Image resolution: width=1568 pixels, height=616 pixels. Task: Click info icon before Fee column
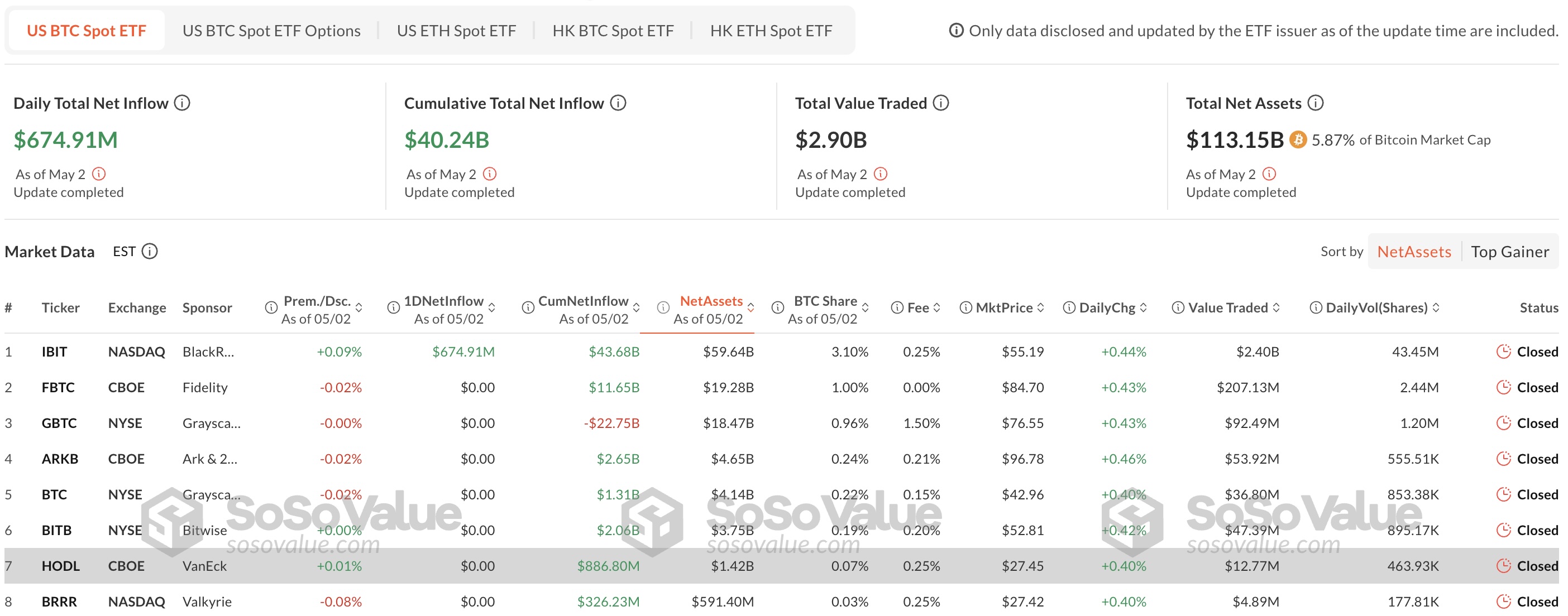[897, 307]
